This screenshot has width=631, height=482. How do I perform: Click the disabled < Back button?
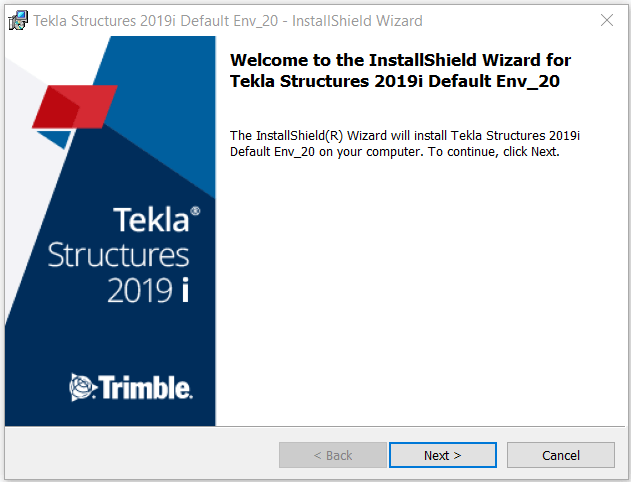333,455
